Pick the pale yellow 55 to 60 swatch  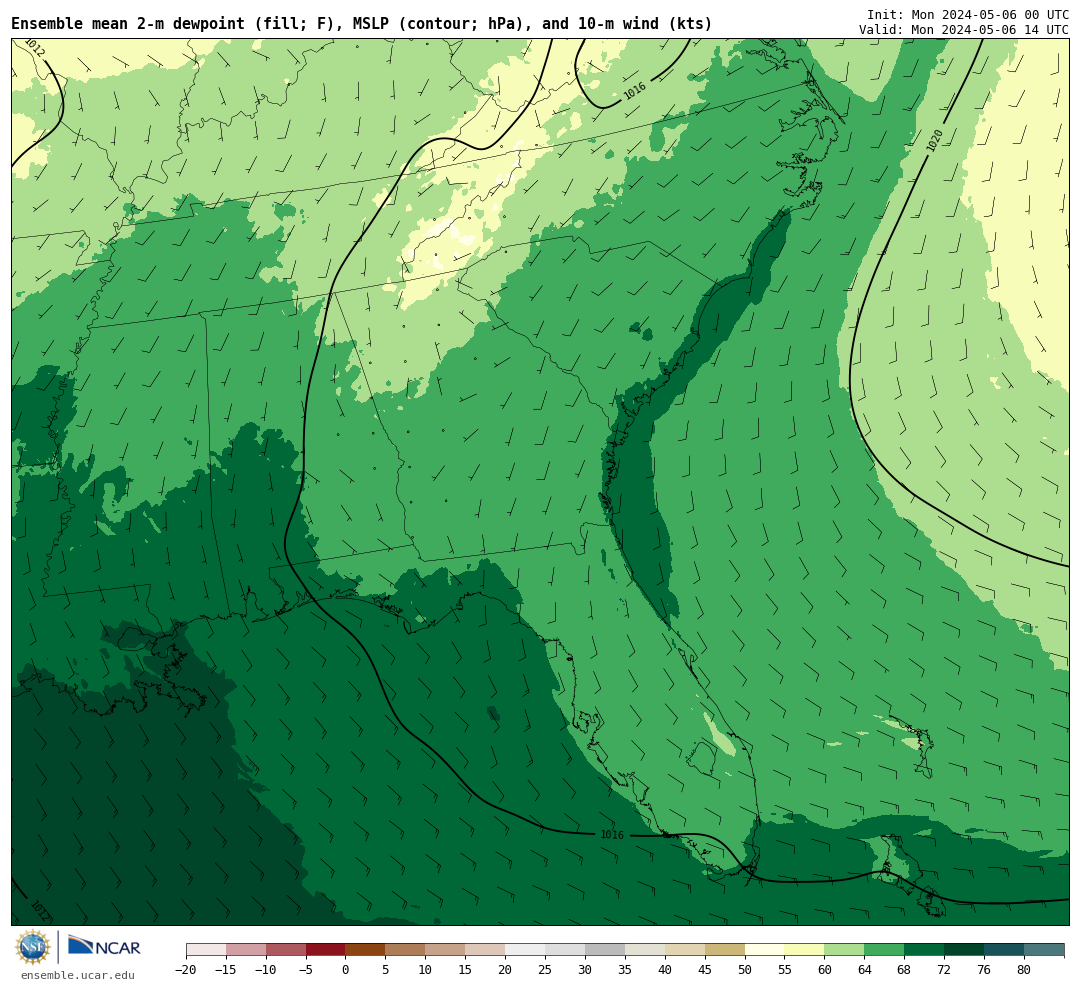tap(804, 950)
